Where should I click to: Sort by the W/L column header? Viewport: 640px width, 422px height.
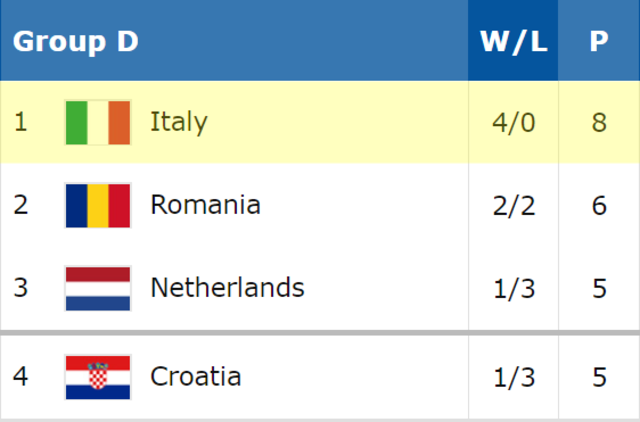point(513,40)
